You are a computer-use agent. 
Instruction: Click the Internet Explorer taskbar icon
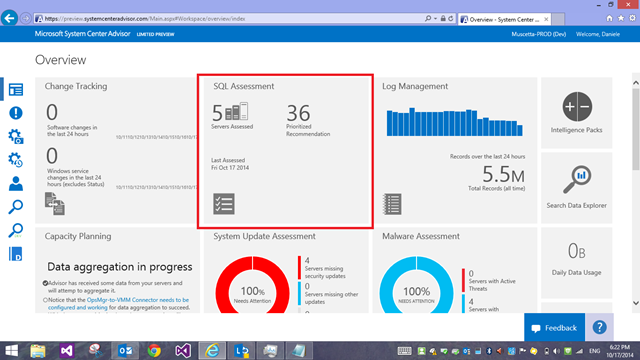click(212, 351)
